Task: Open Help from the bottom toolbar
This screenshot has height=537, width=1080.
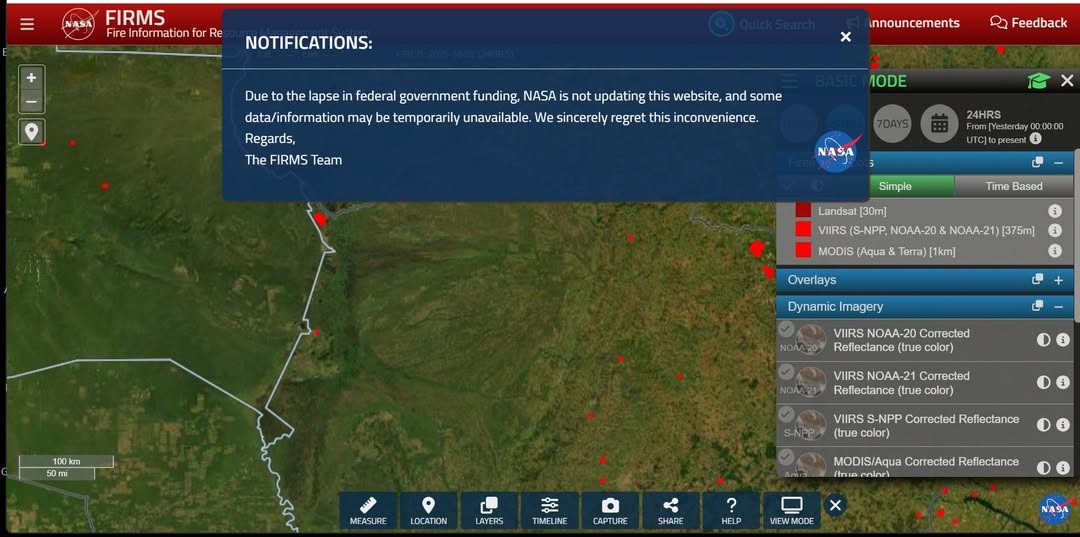Action: [x=731, y=510]
